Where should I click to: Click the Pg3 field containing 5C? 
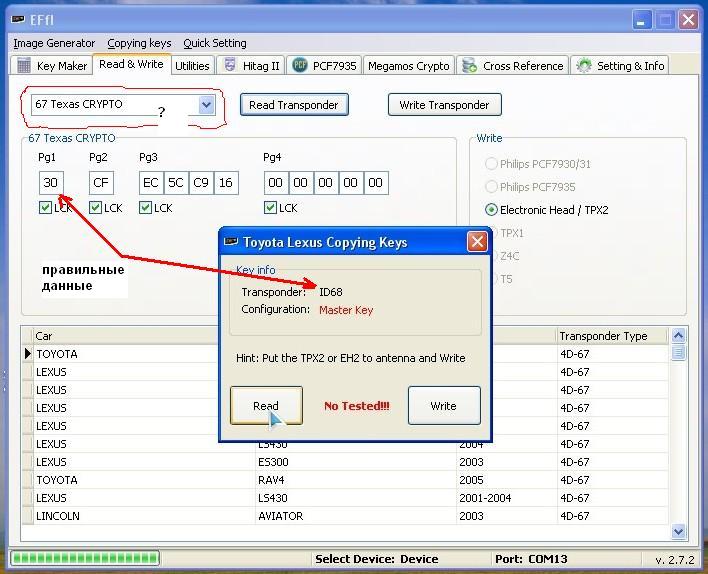[x=176, y=182]
